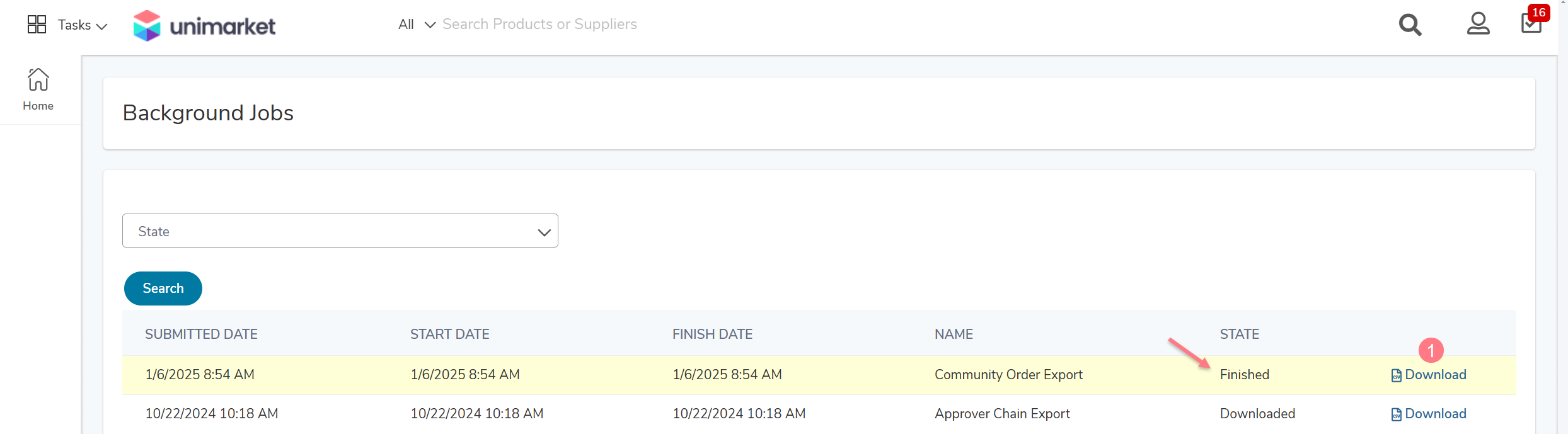Click the Tasks grid icon
The image size is (1568, 434).
click(x=37, y=25)
